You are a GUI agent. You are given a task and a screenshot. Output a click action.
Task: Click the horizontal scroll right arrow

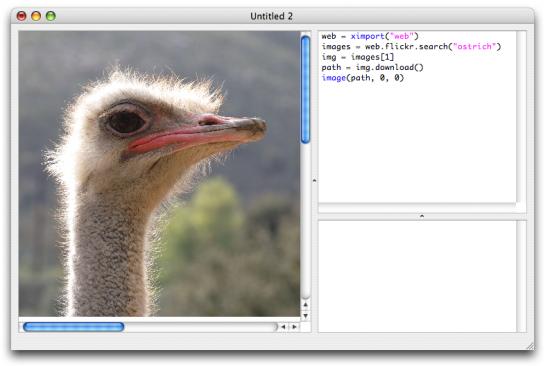tap(294, 327)
